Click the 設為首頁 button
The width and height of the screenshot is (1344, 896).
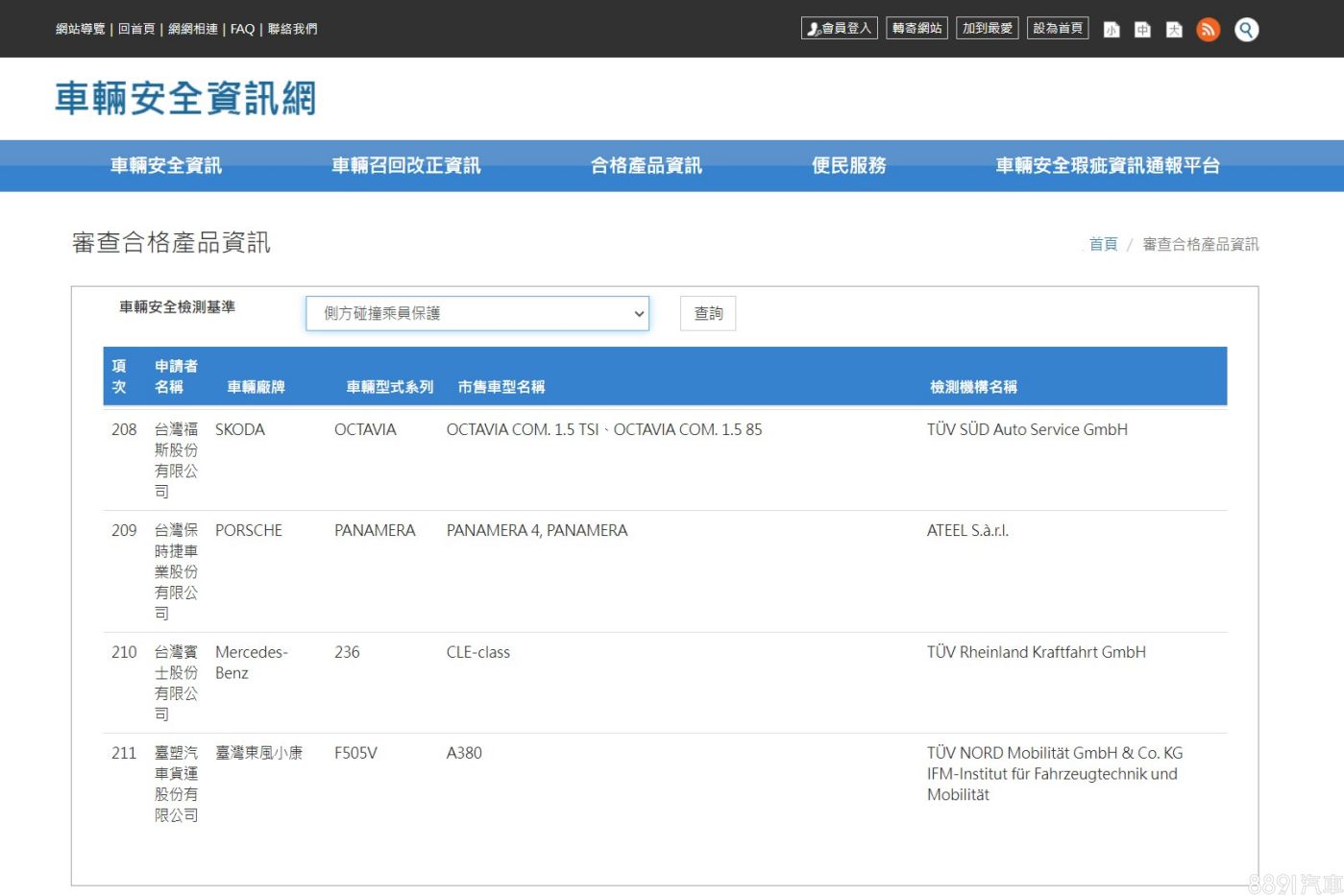pos(1057,29)
